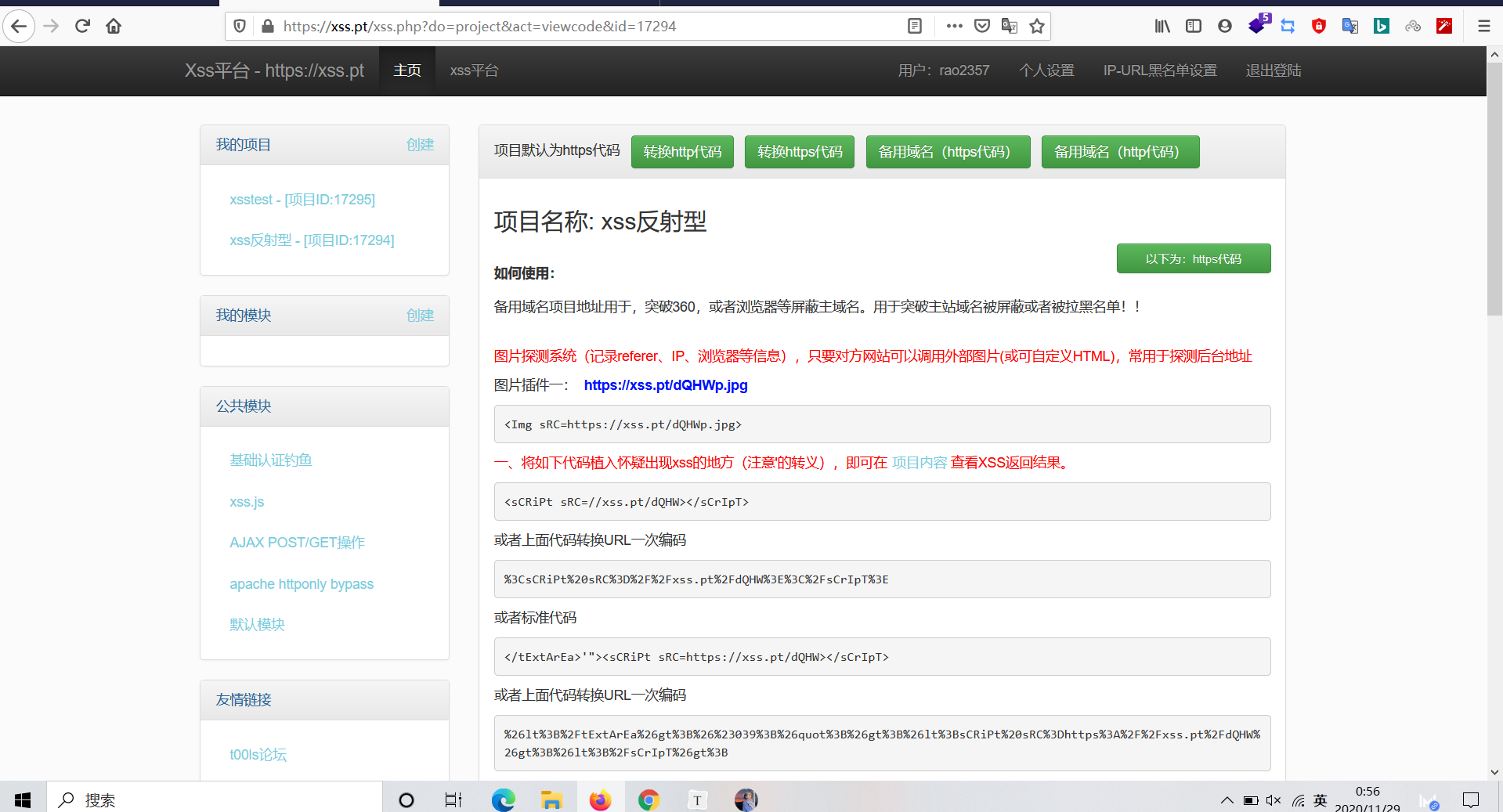Open Typora T icon on taskbar
Image resolution: width=1503 pixels, height=812 pixels.
[697, 799]
